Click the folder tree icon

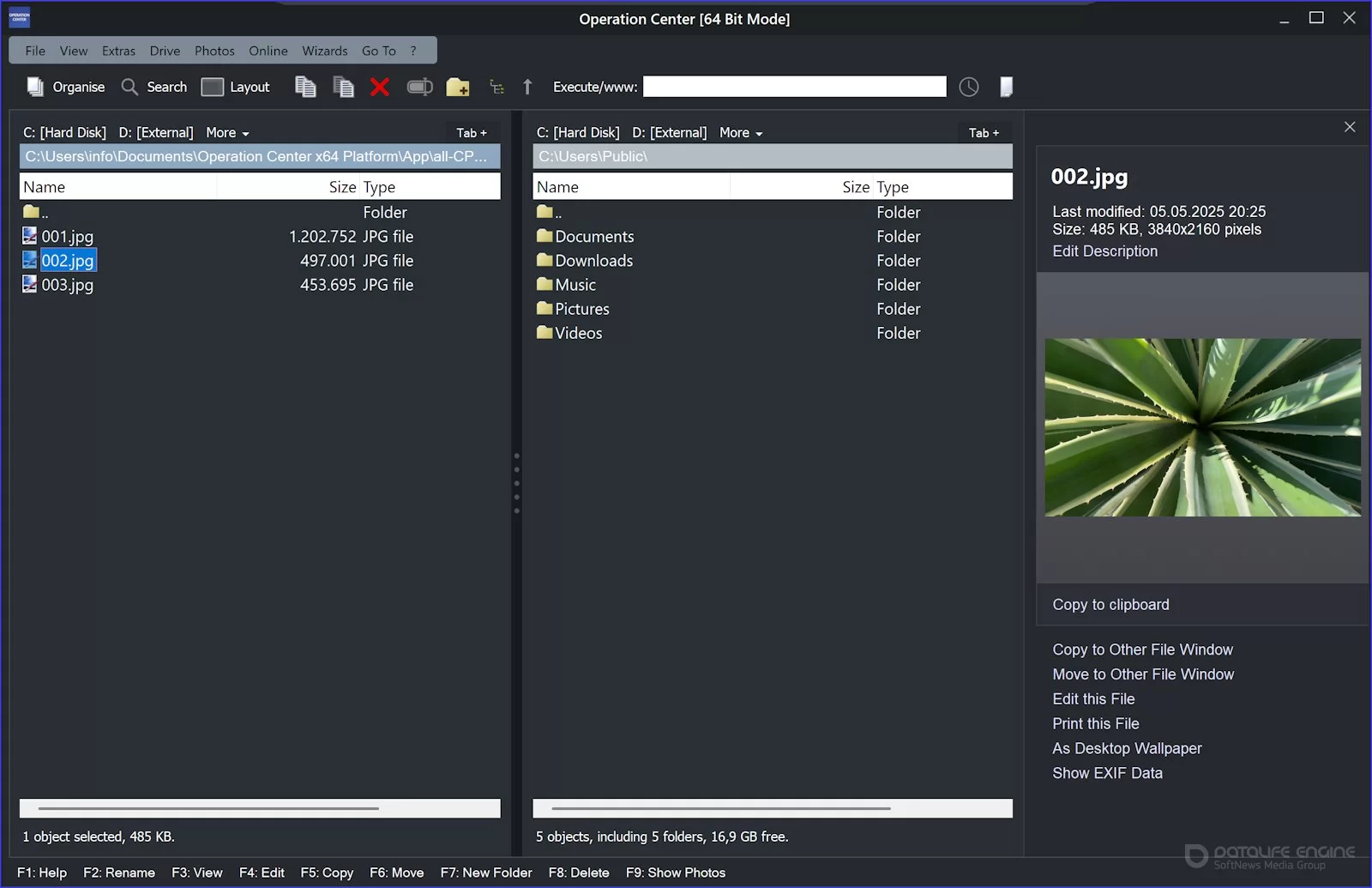pos(496,87)
